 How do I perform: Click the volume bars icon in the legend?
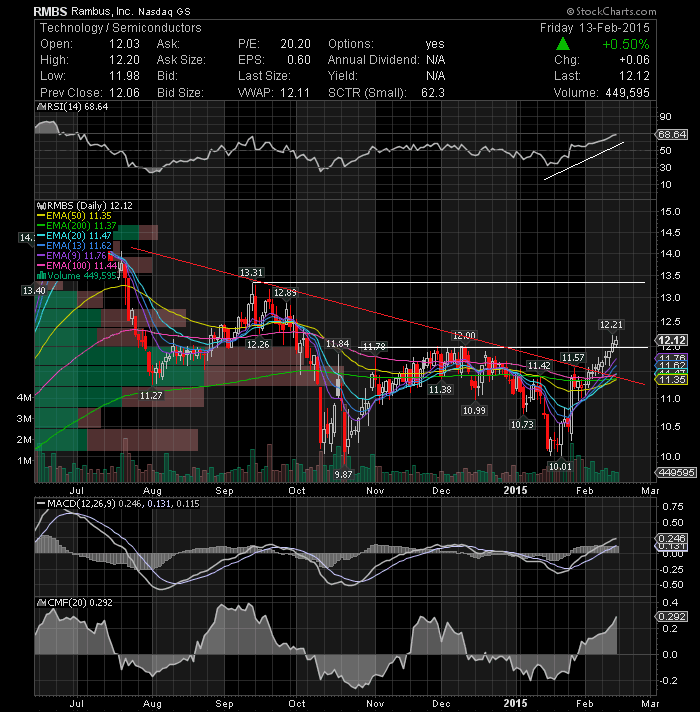coord(41,276)
